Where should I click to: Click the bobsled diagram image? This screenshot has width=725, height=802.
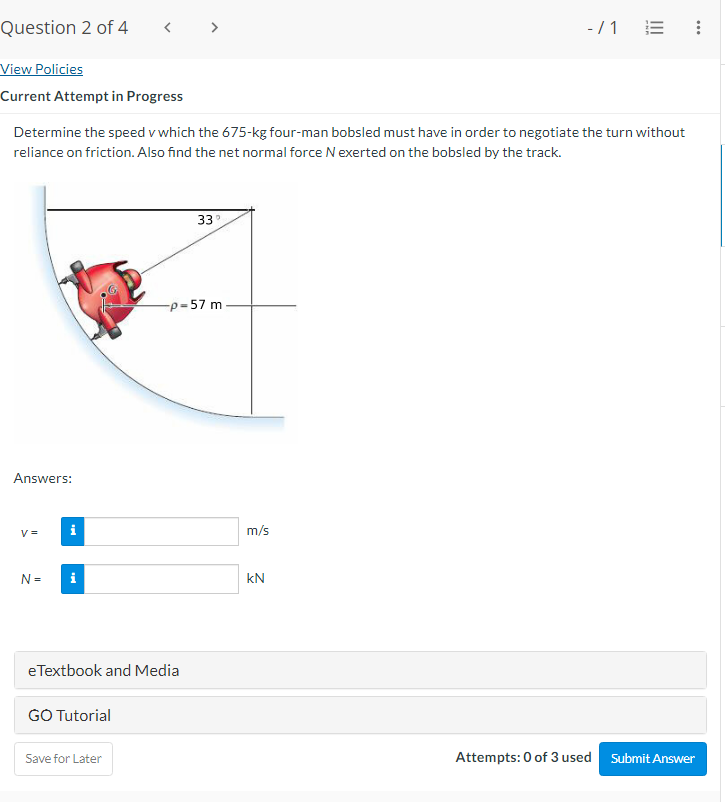pyautogui.click(x=156, y=313)
